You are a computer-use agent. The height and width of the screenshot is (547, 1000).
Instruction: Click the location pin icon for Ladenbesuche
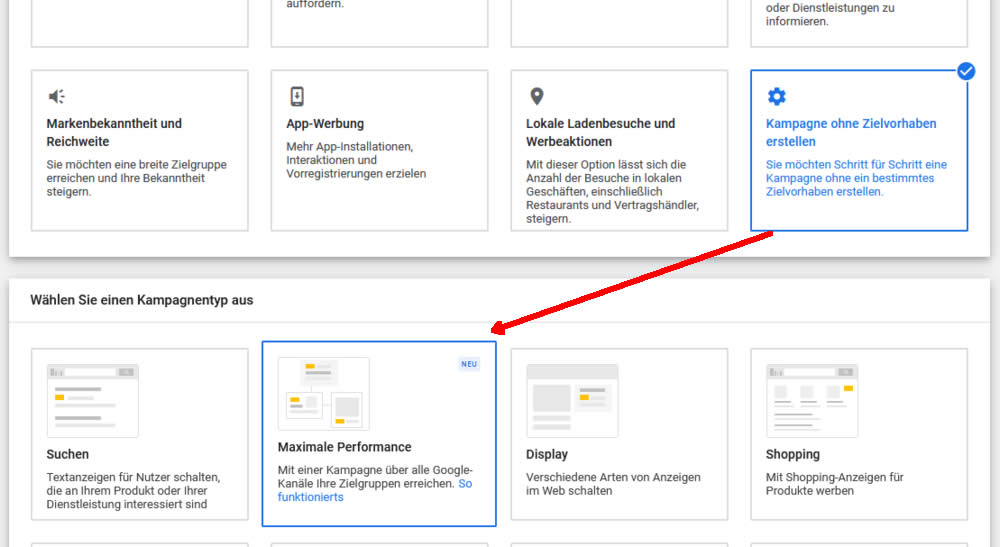(537, 96)
